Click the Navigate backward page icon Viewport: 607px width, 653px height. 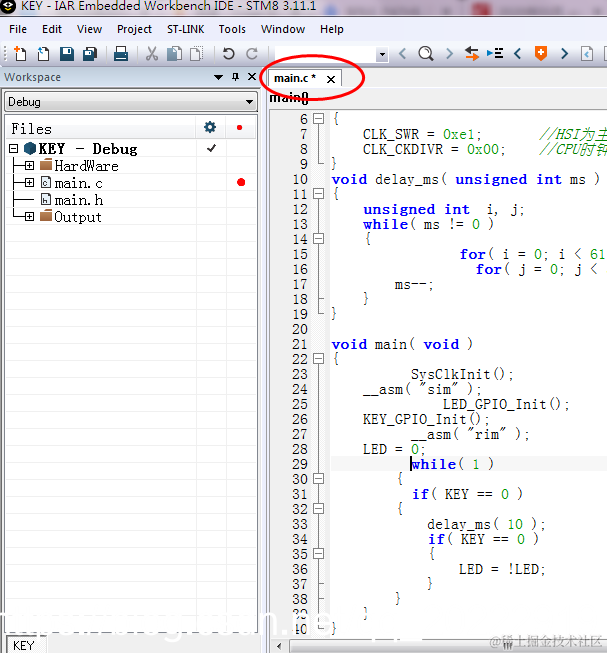click(x=587, y=54)
